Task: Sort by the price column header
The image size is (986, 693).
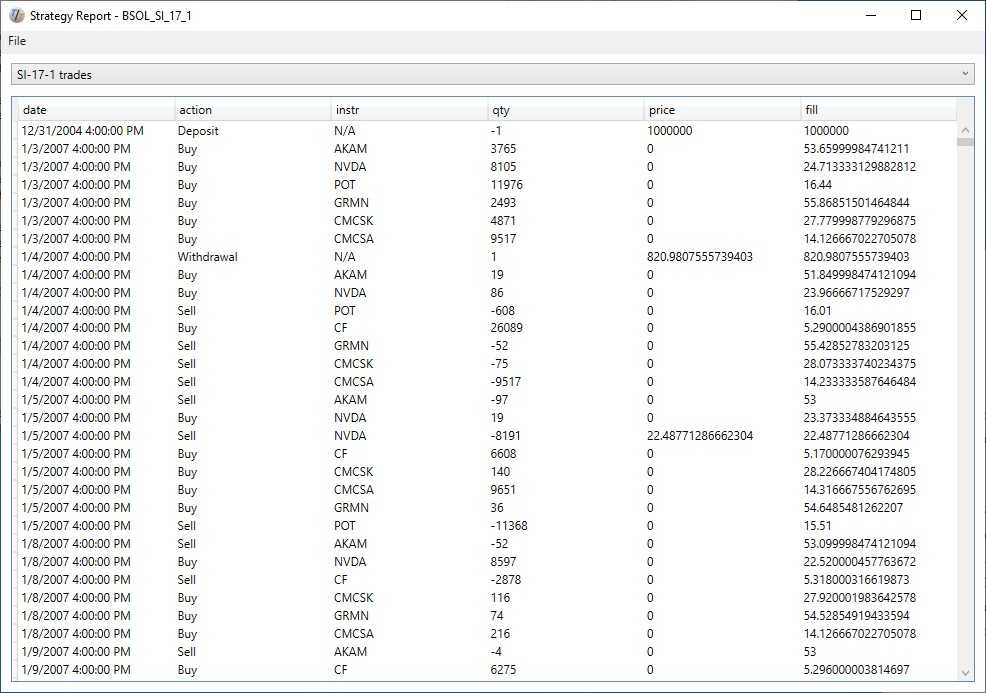Action: 722,110
